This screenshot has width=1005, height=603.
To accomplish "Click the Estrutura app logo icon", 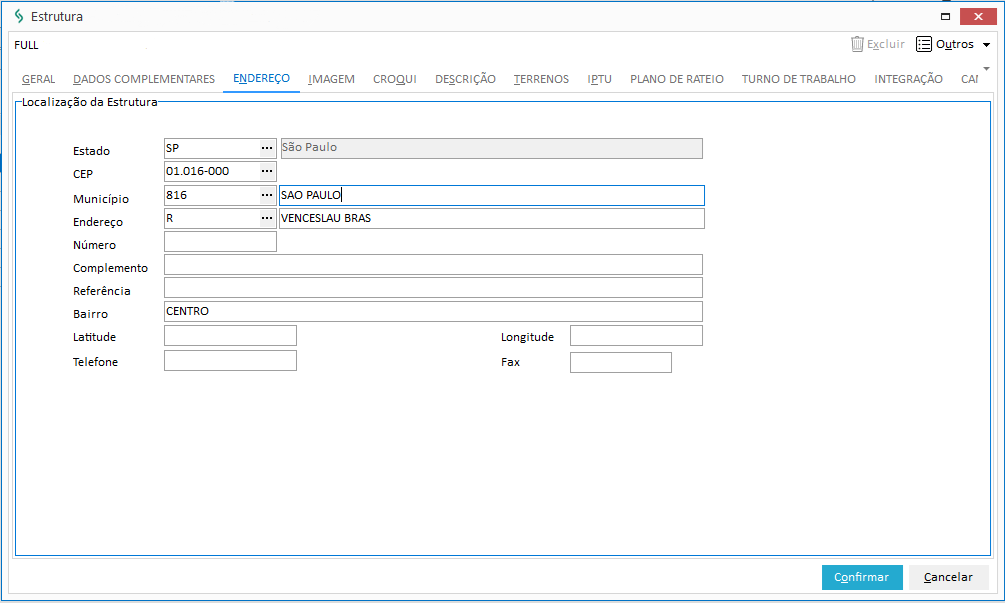I will 19,16.
